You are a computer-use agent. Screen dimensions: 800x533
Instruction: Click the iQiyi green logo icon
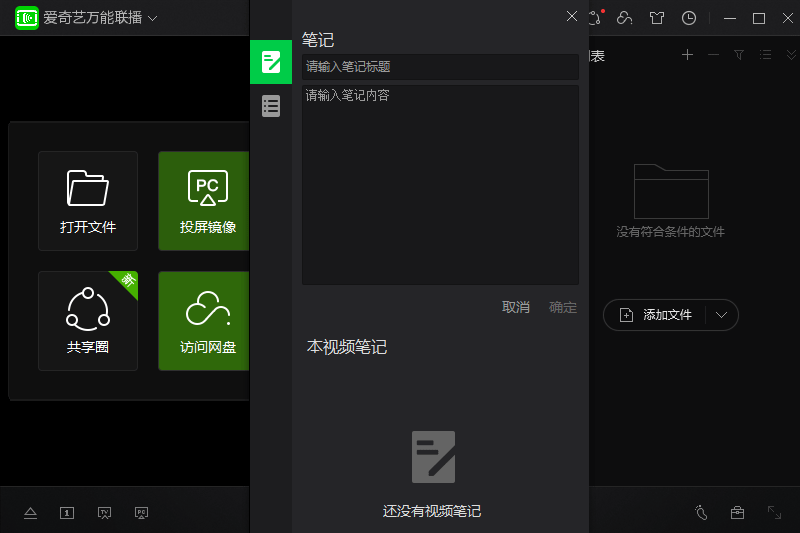coord(27,18)
